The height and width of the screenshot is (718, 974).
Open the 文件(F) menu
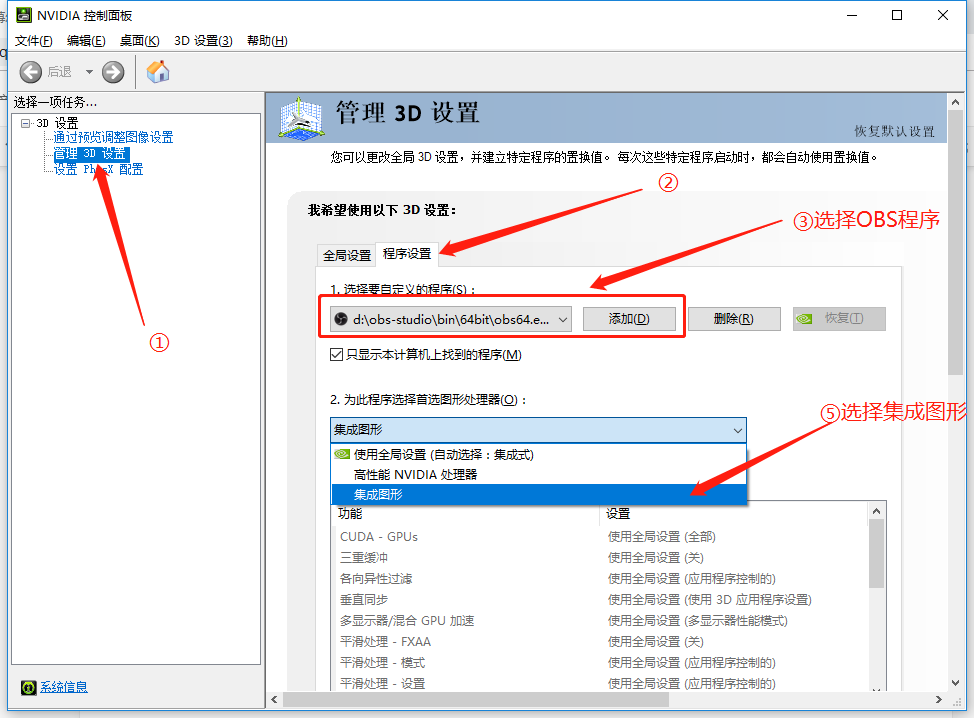coord(34,40)
